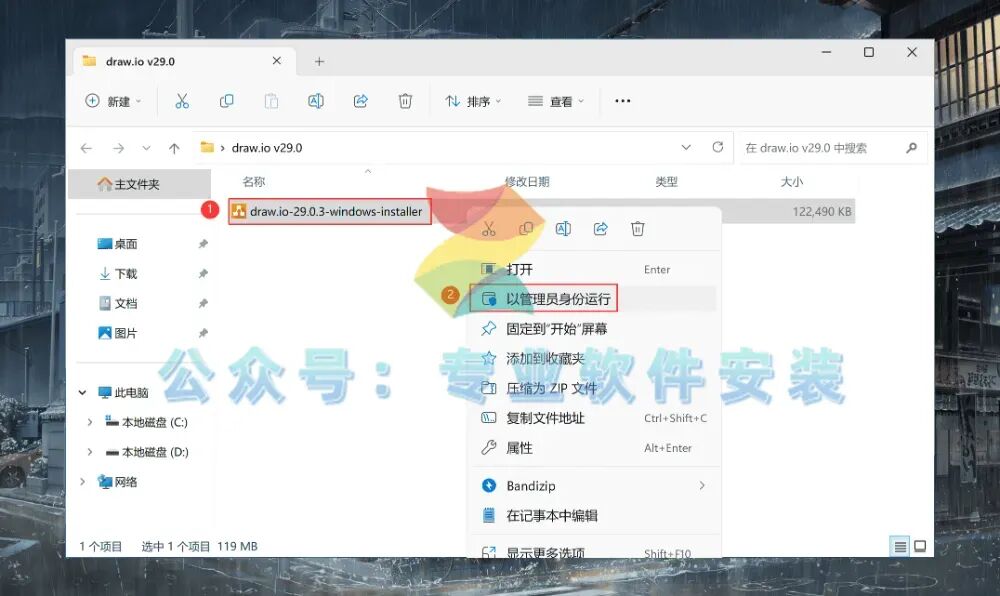1000x596 pixels.
Task: Unpin 下载 via its pin icon
Action: (x=203, y=273)
